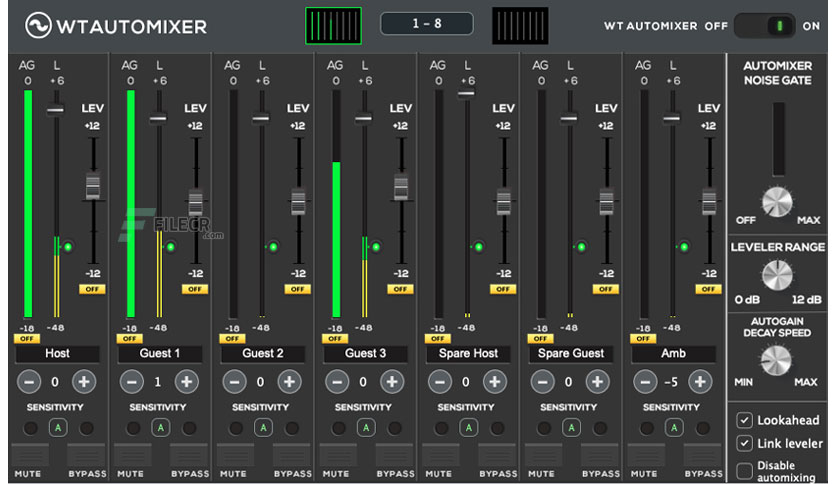Decrease Spare Host sensitivity with minus button
This screenshot has width=836, height=484.
click(440, 382)
